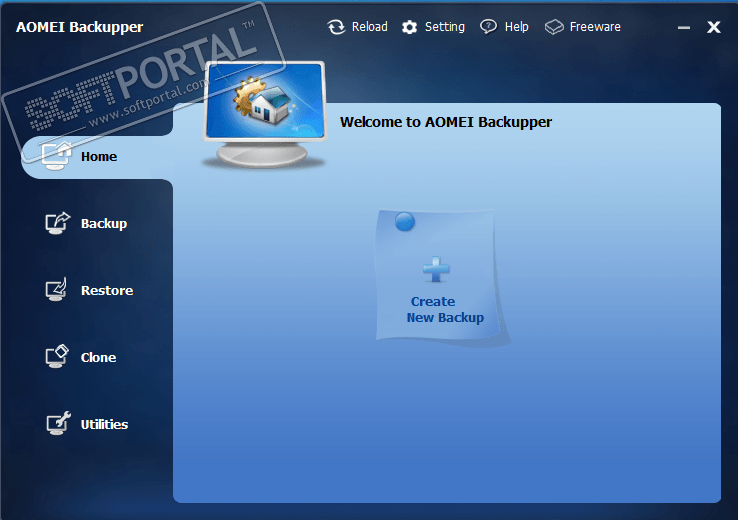Click the Help text label
Screen dimensions: 738x520
517,27
